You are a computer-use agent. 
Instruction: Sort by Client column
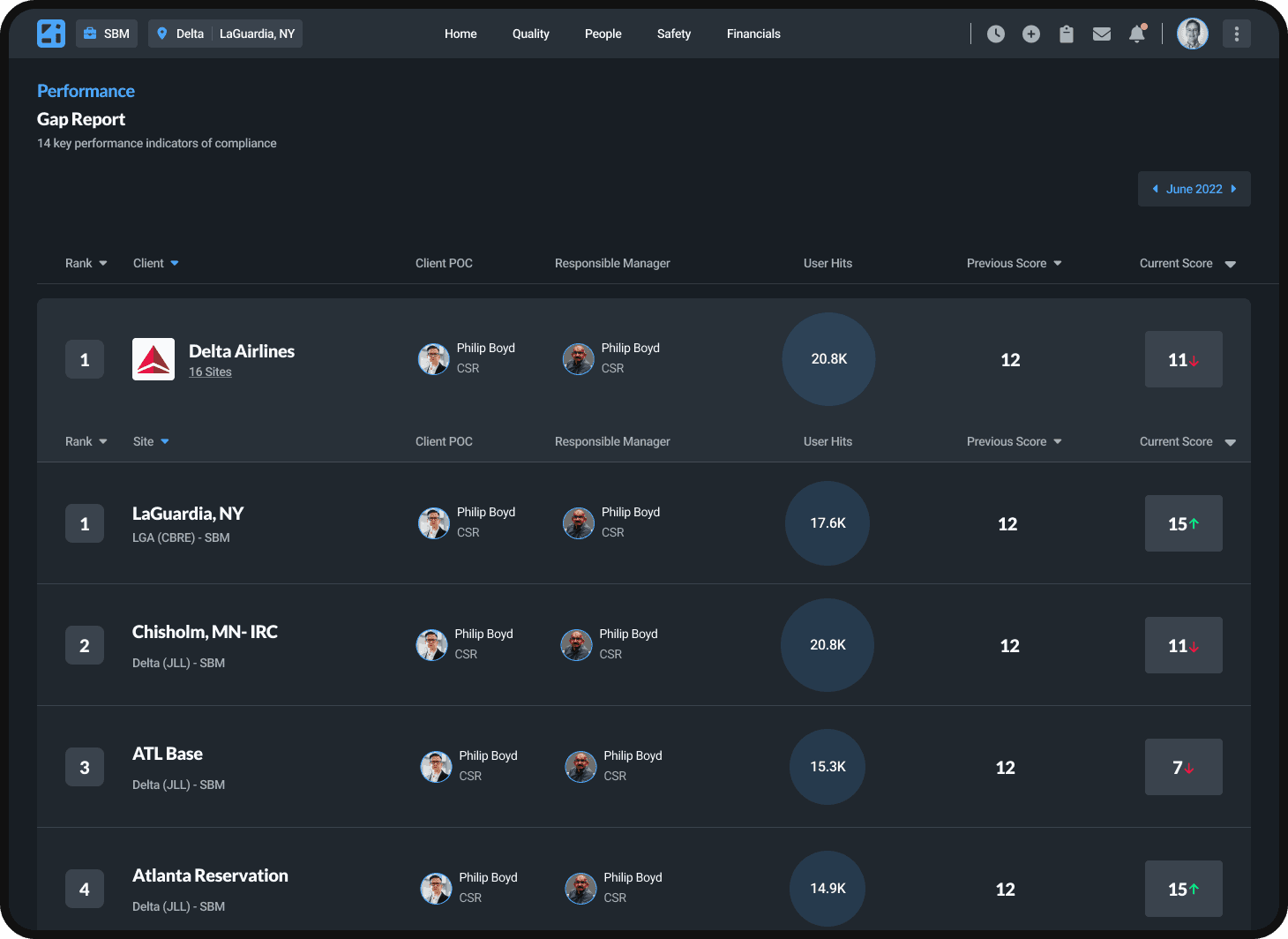click(x=156, y=263)
